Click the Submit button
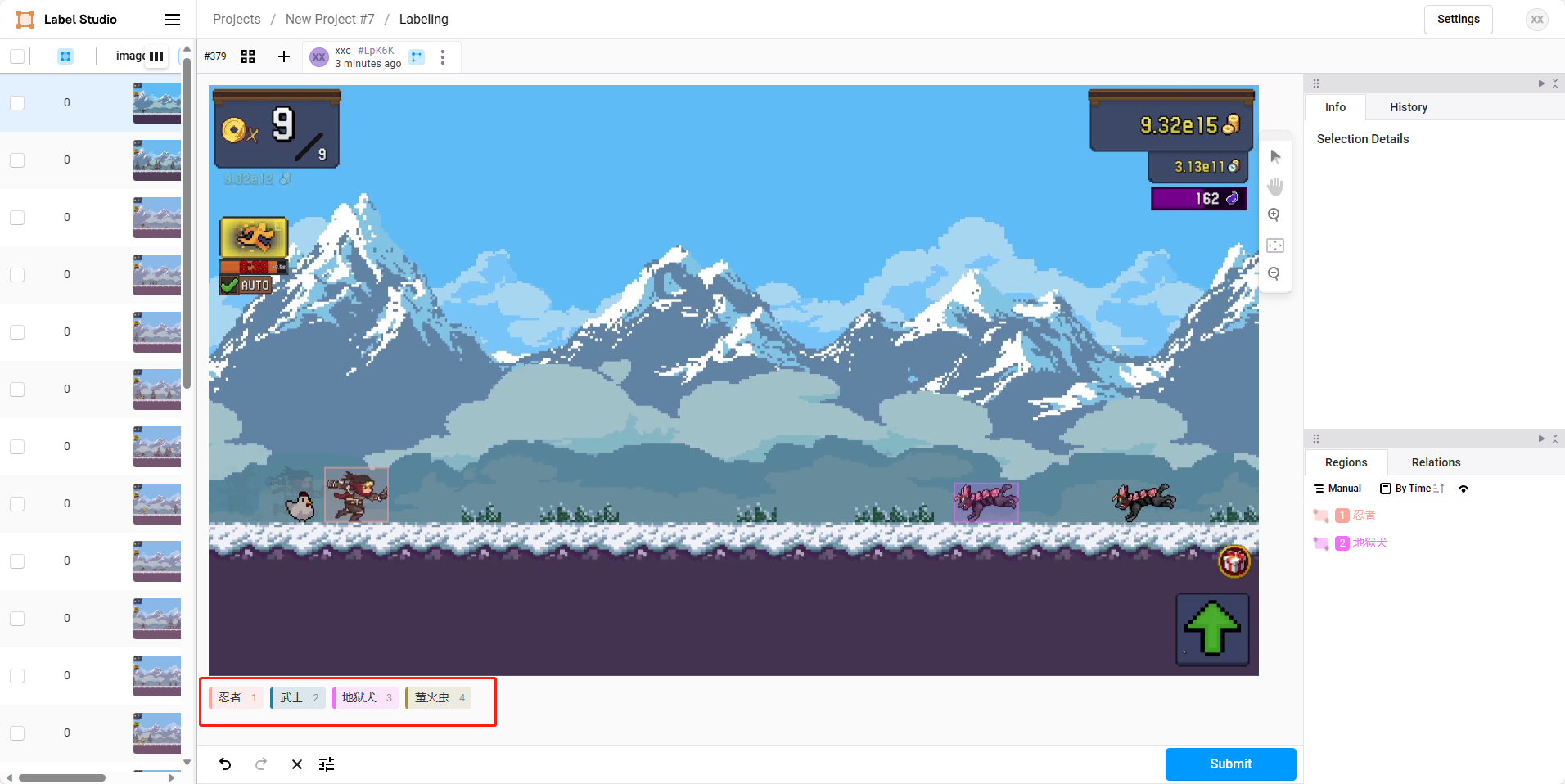Viewport: 1565px width, 784px height. point(1230,764)
